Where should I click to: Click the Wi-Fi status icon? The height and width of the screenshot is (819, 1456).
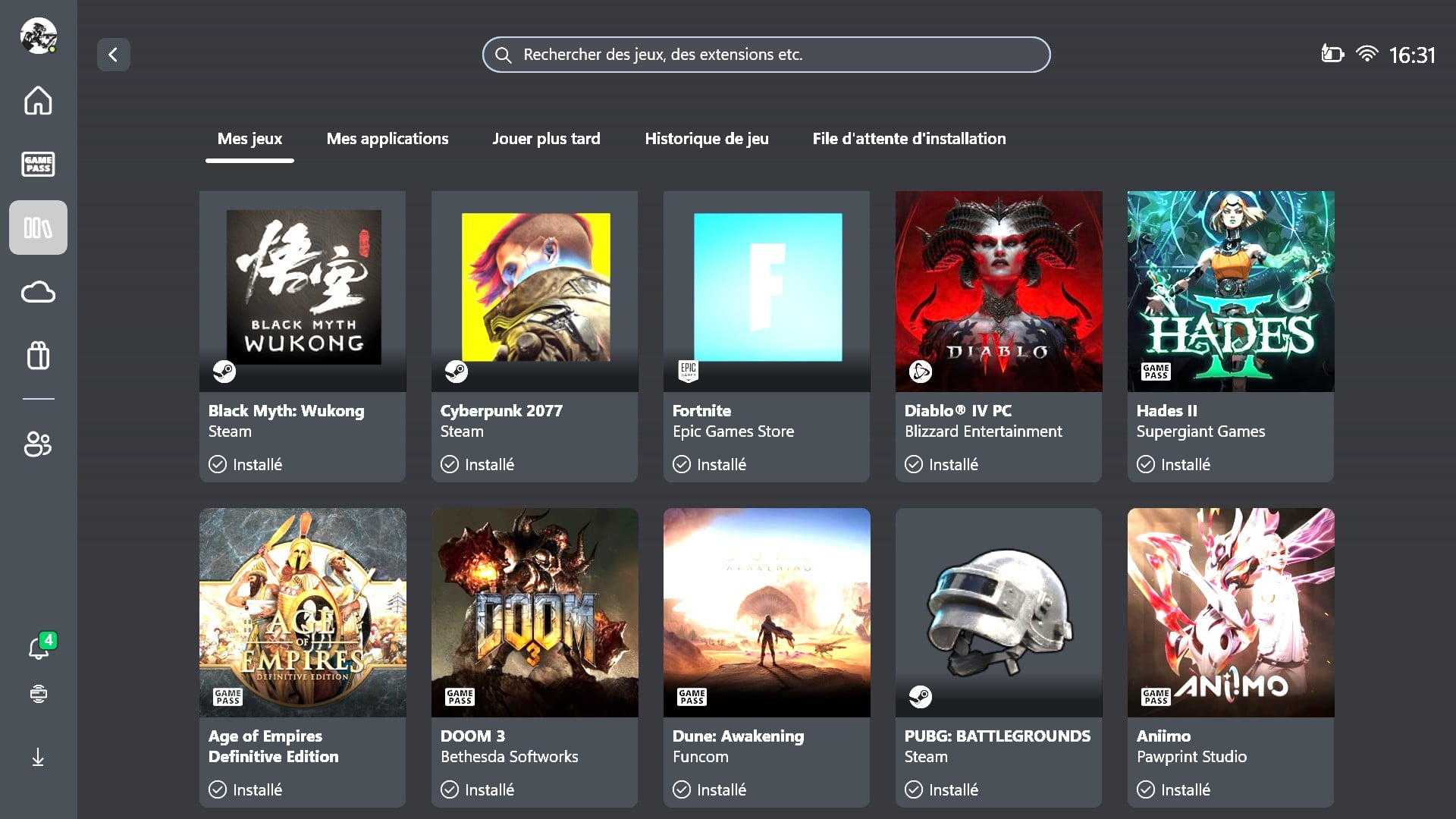(1367, 54)
